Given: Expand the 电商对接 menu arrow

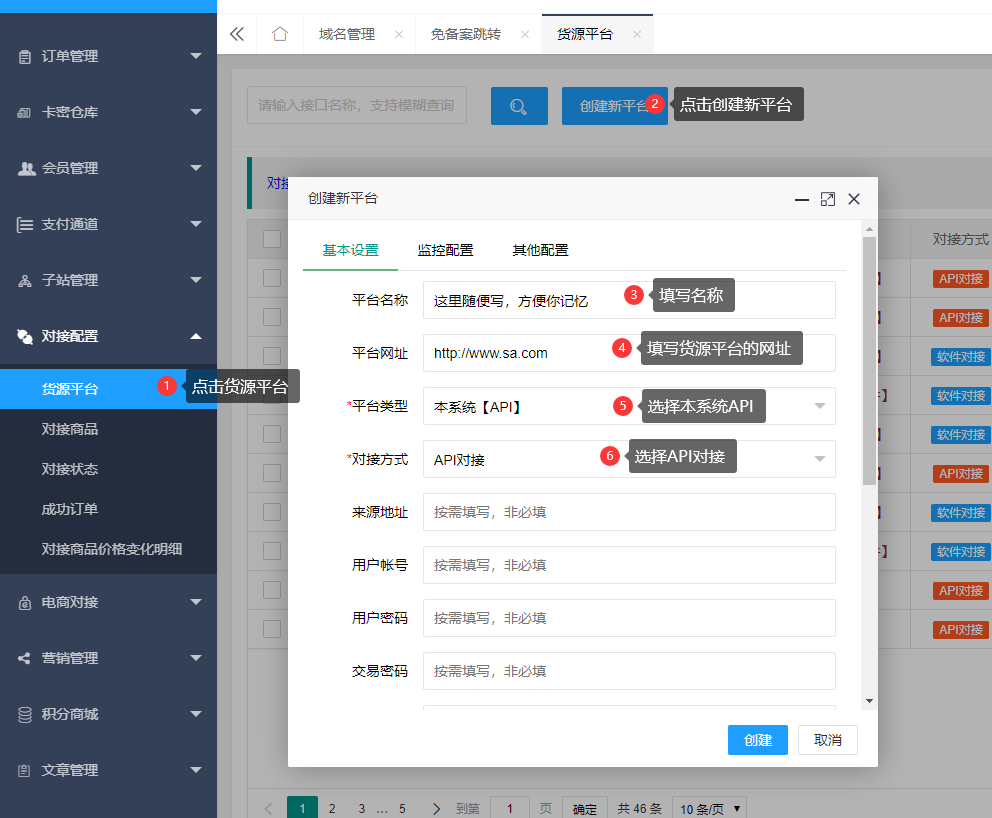Looking at the screenshot, I should coord(196,602).
